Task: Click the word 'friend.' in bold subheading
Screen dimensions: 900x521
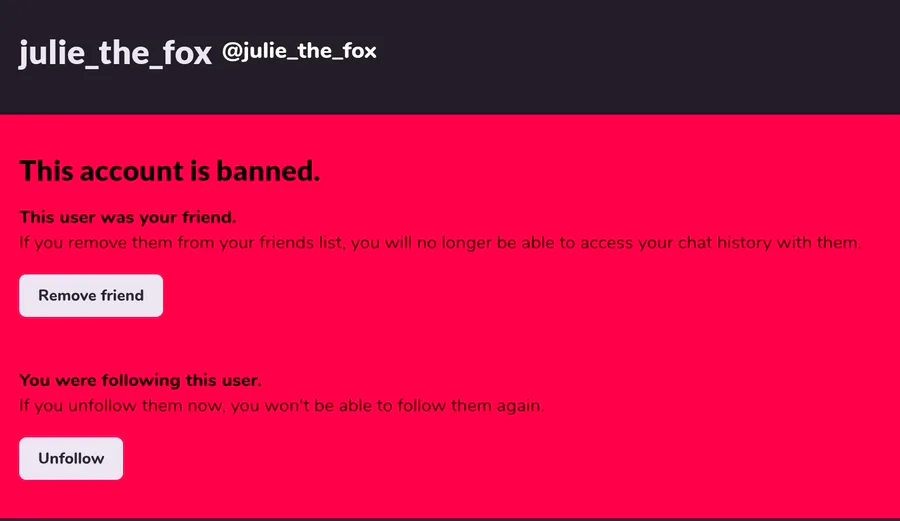Action: [x=209, y=217]
